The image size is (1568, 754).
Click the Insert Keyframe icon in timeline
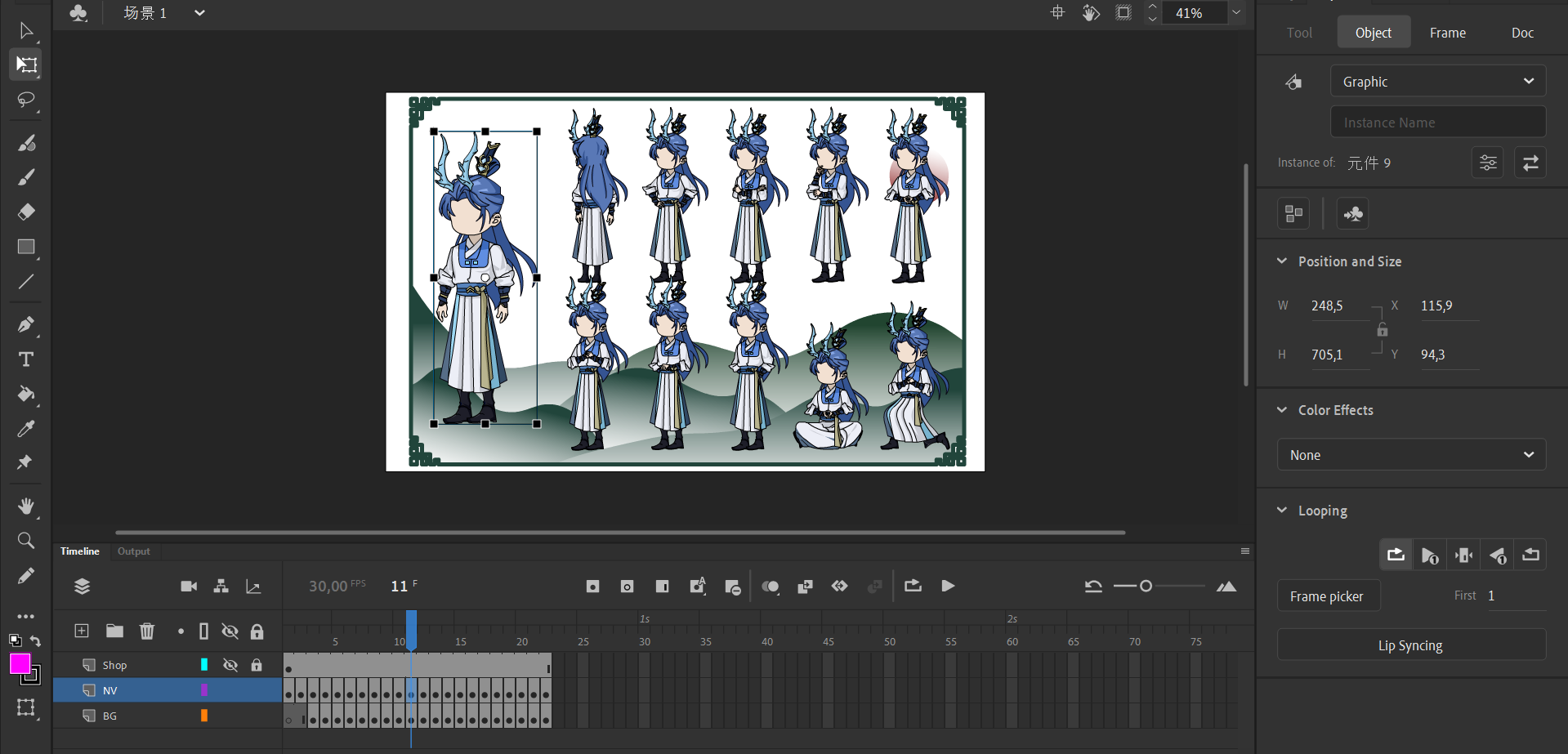click(592, 587)
